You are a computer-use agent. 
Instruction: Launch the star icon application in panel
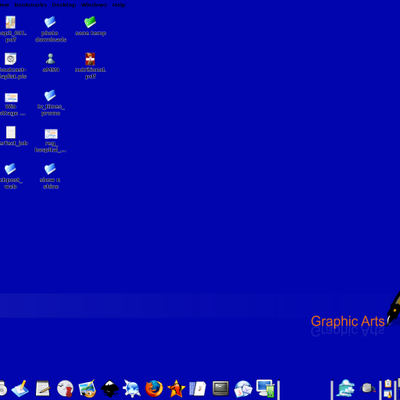pos(176,389)
